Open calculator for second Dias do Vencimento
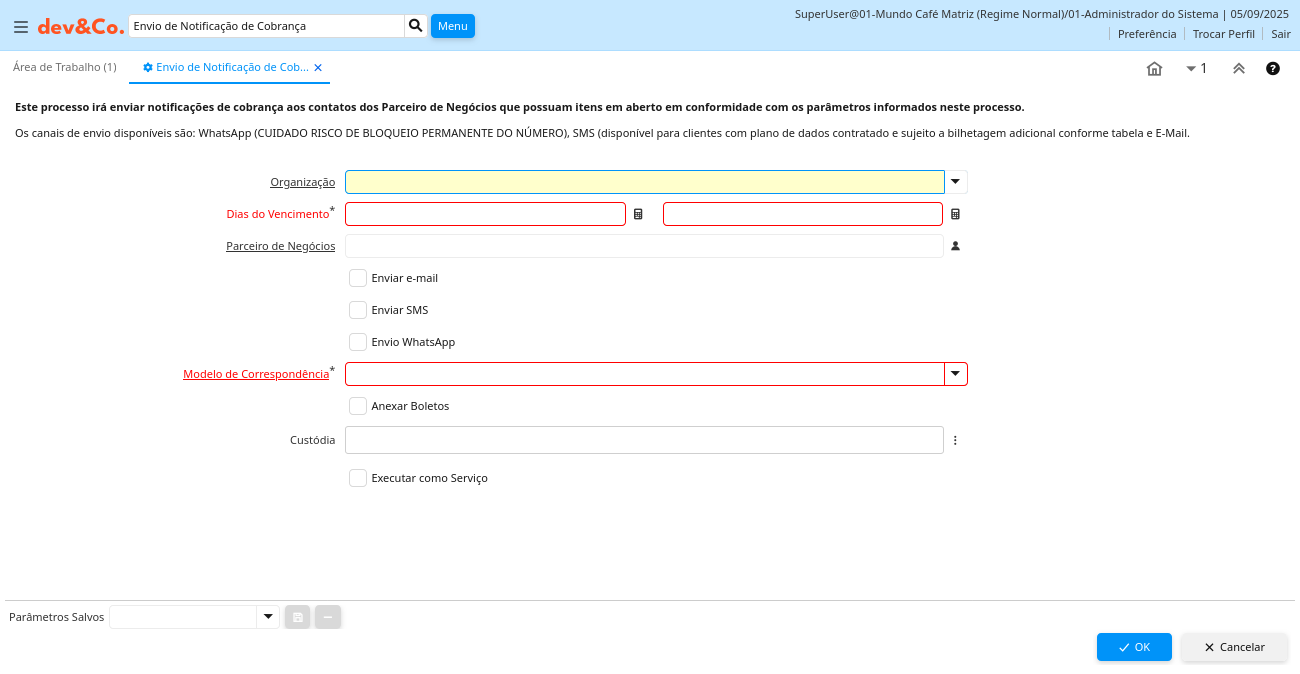Image resolution: width=1300 pixels, height=674 pixels. pos(955,214)
